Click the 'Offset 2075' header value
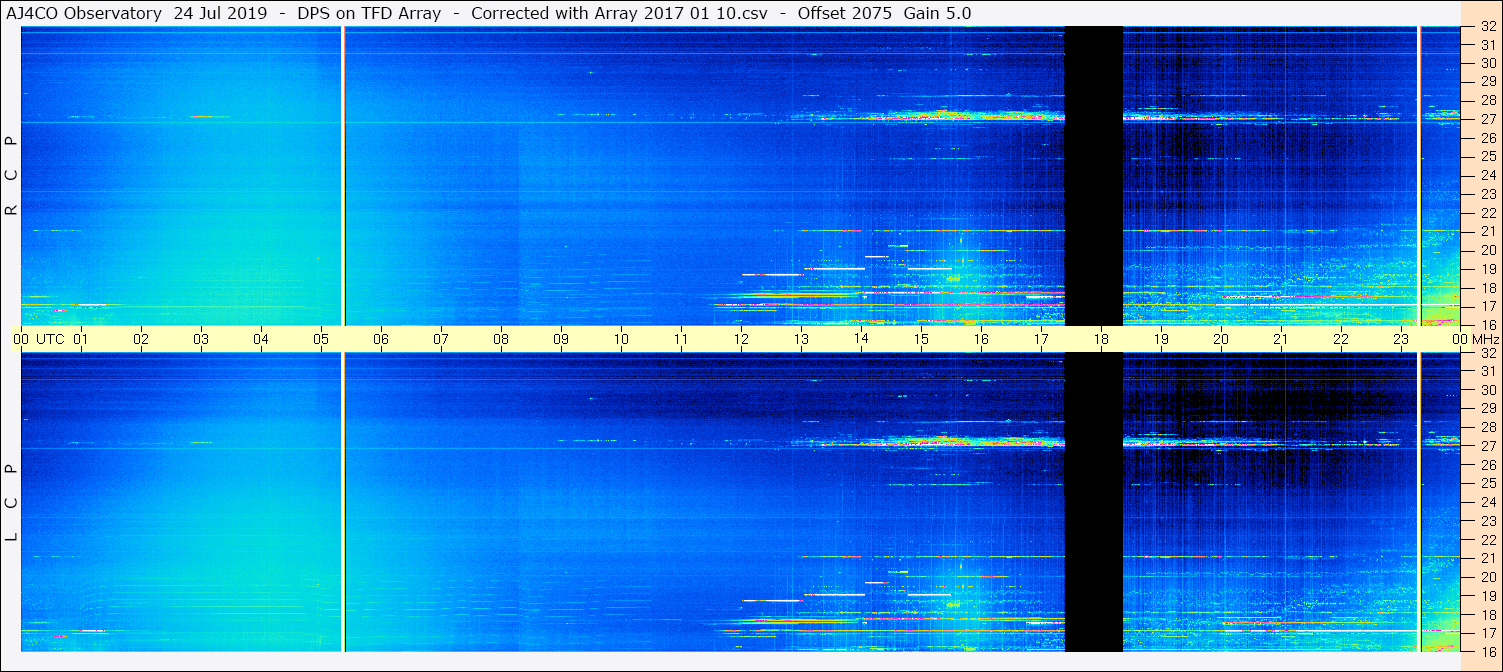This screenshot has width=1503, height=672. pos(844,13)
